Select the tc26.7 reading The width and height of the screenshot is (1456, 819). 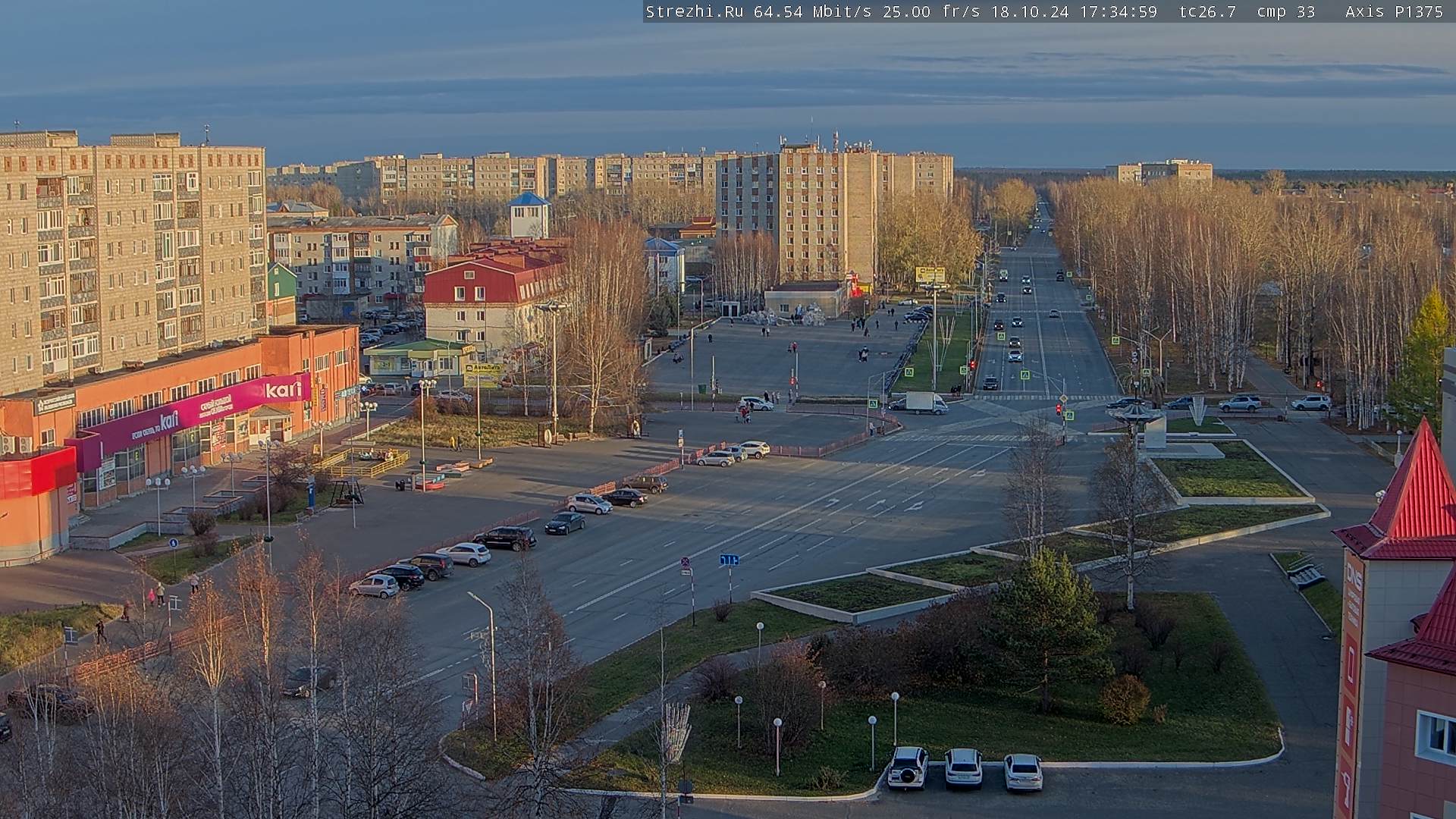coord(1207,11)
